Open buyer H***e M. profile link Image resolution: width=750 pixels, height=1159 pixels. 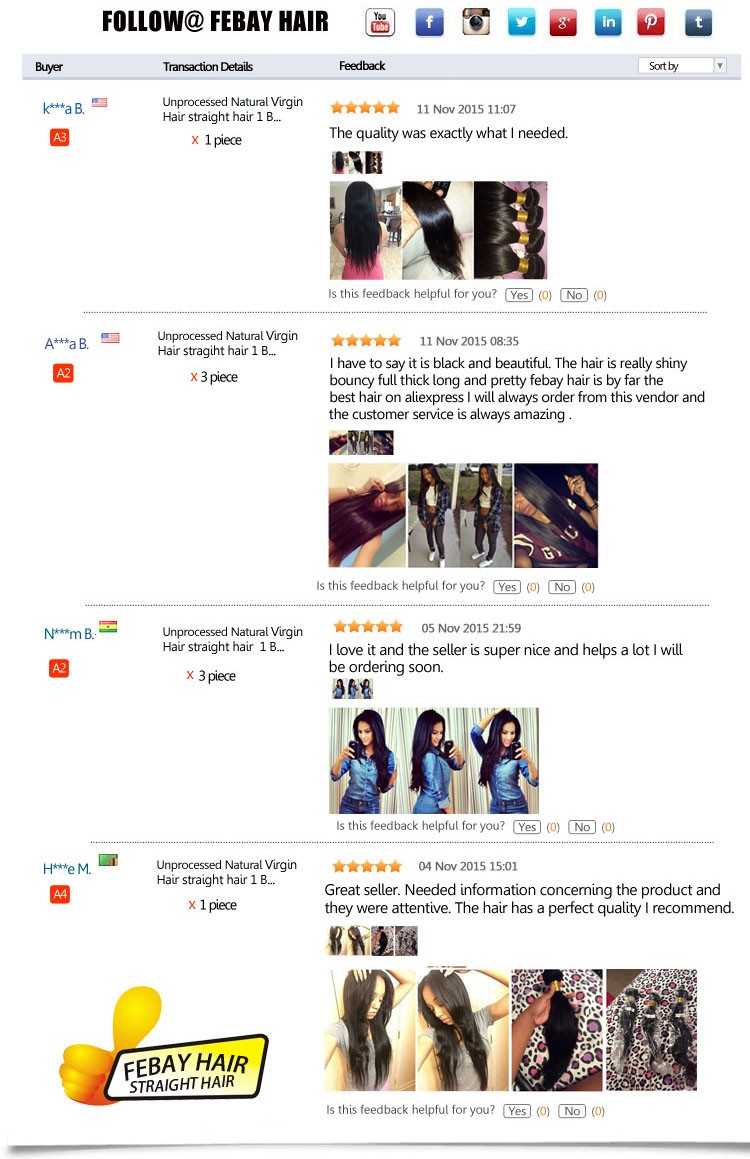[67, 869]
